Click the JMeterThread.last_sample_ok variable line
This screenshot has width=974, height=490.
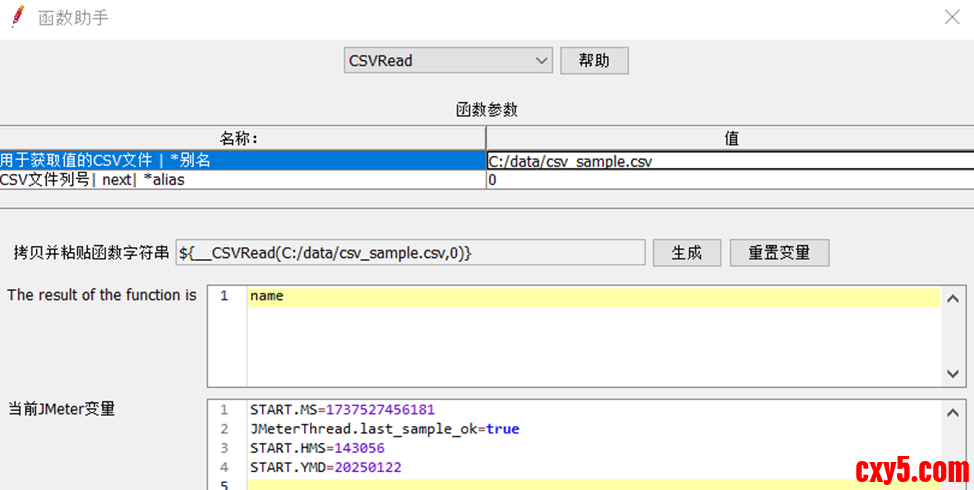click(x=384, y=429)
